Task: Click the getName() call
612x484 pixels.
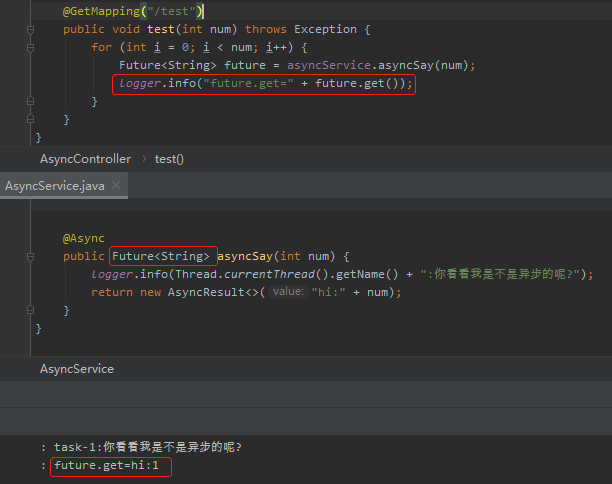Action: (x=367, y=274)
